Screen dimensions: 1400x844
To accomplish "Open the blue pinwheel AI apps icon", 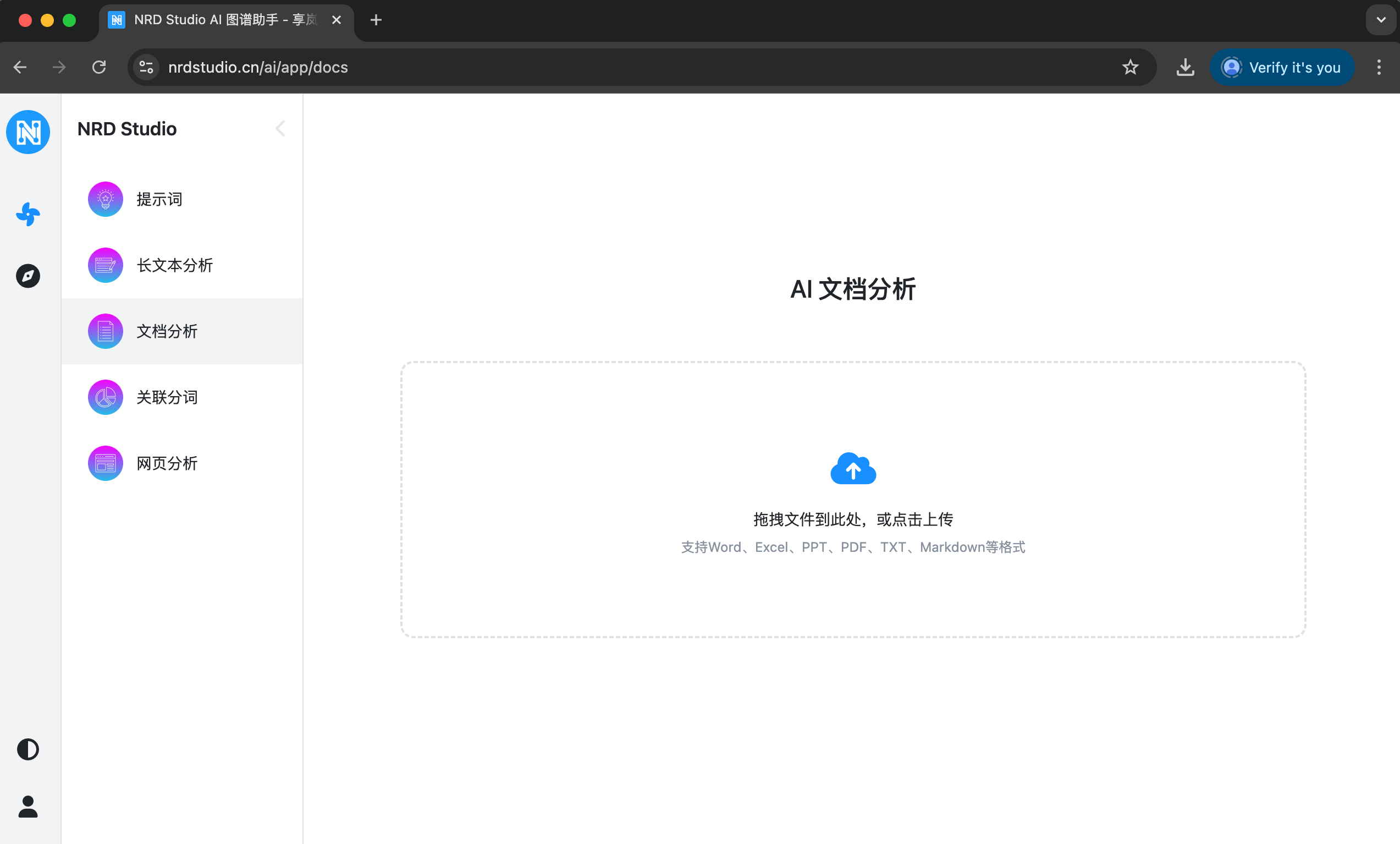I will pyautogui.click(x=28, y=214).
